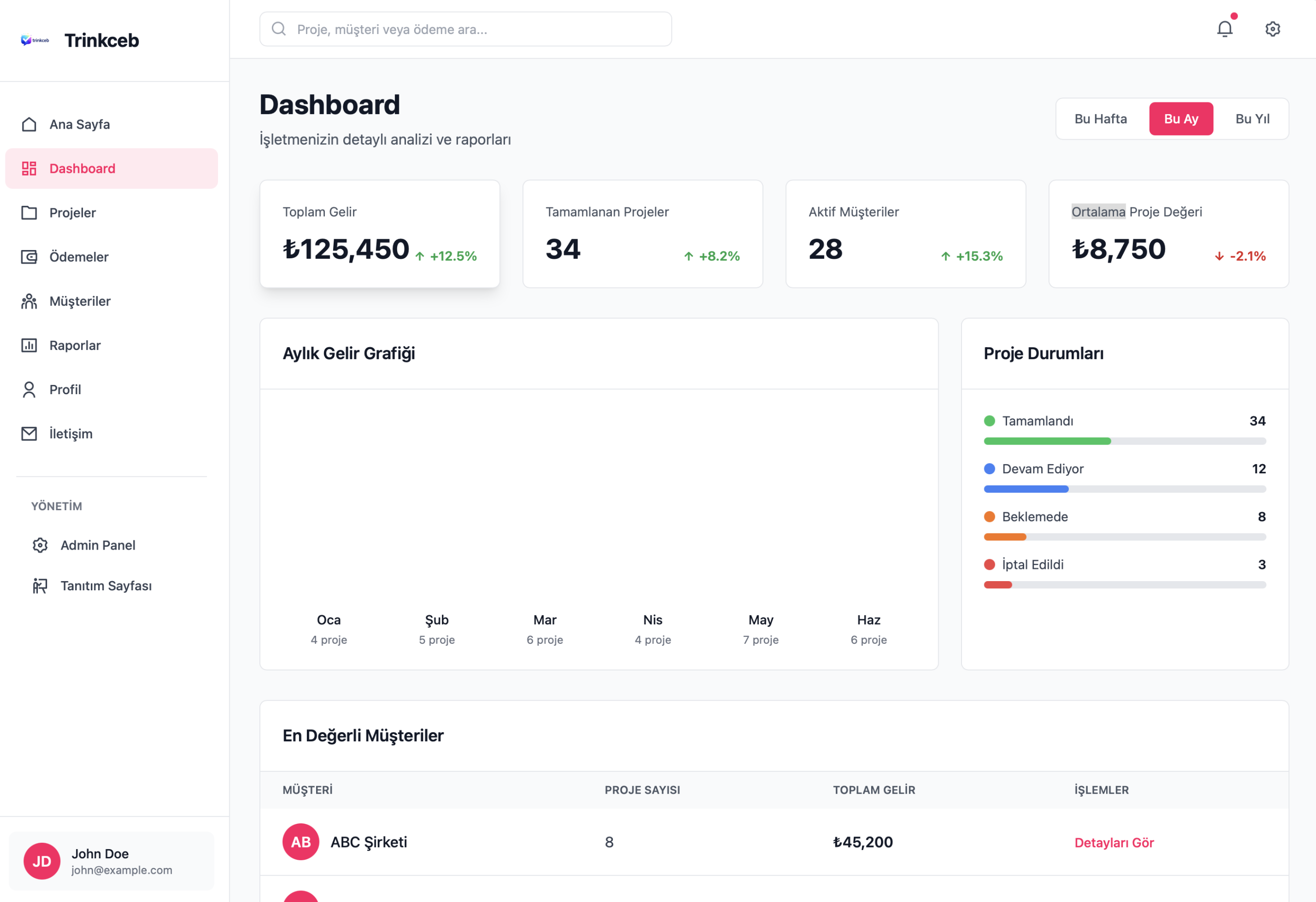1316x902 pixels.
Task: Click the notification bell icon
Action: [x=1224, y=28]
